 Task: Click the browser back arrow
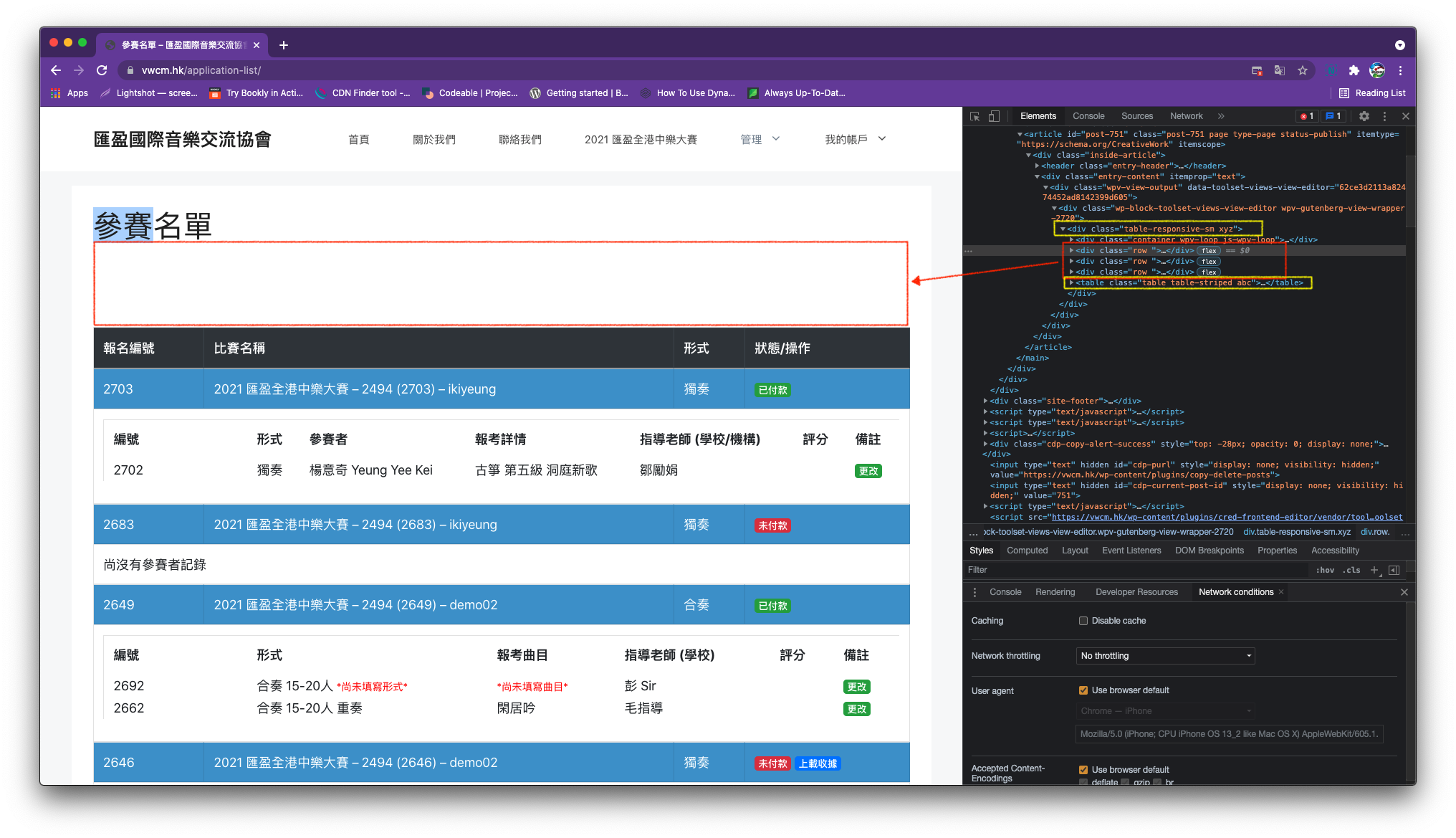click(x=56, y=70)
